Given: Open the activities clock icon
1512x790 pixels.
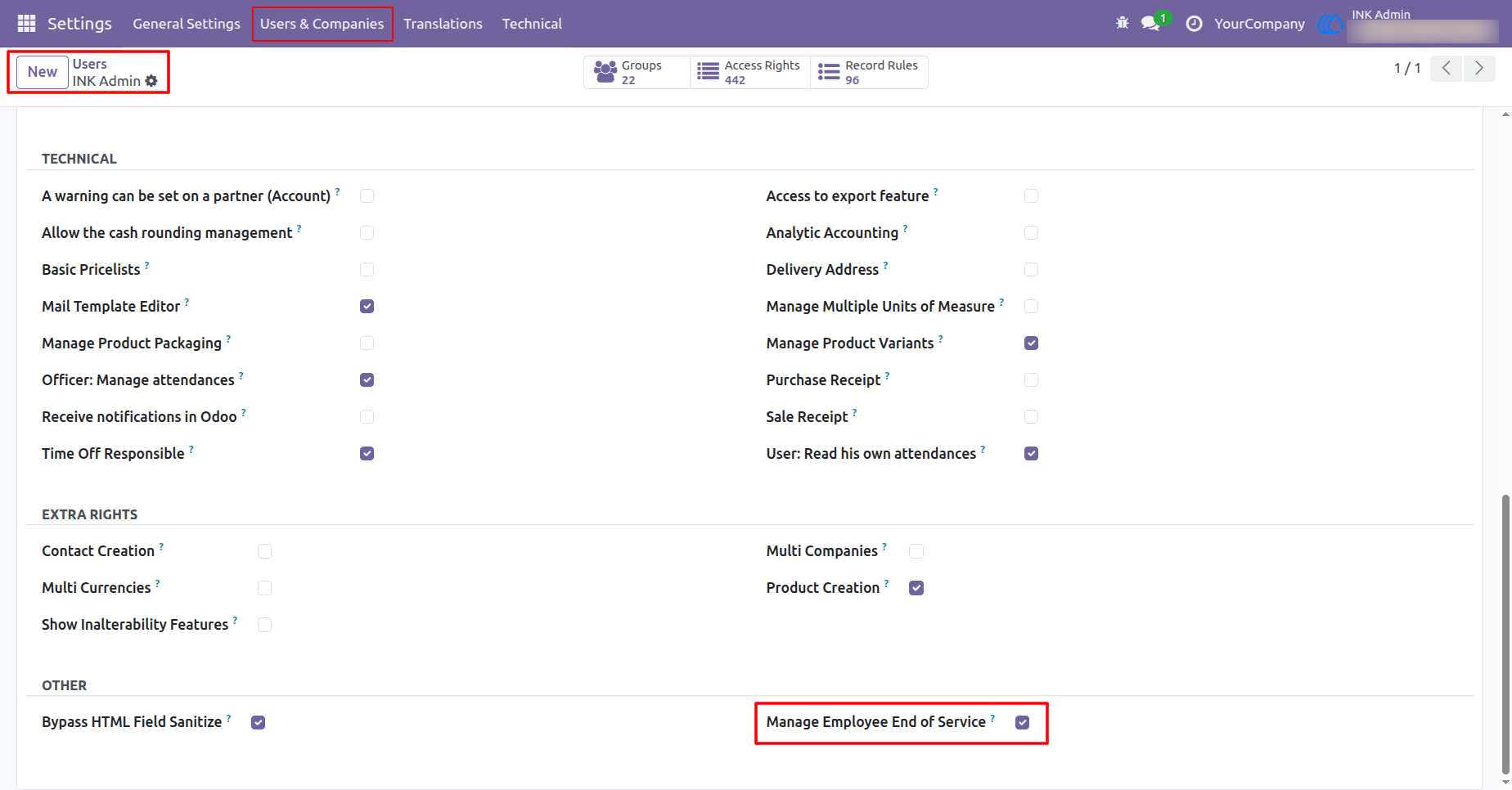Looking at the screenshot, I should click(1195, 24).
